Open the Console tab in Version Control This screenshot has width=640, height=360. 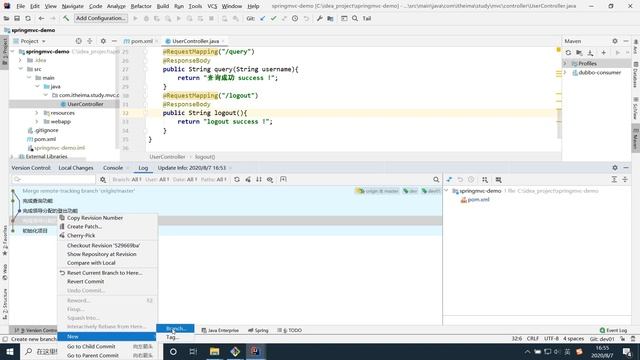[113, 168]
